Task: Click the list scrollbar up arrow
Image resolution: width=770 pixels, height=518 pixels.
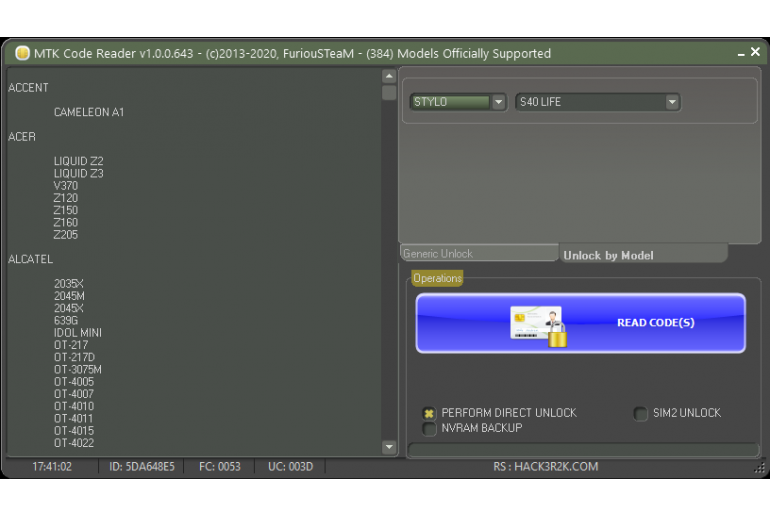Action: click(x=389, y=76)
